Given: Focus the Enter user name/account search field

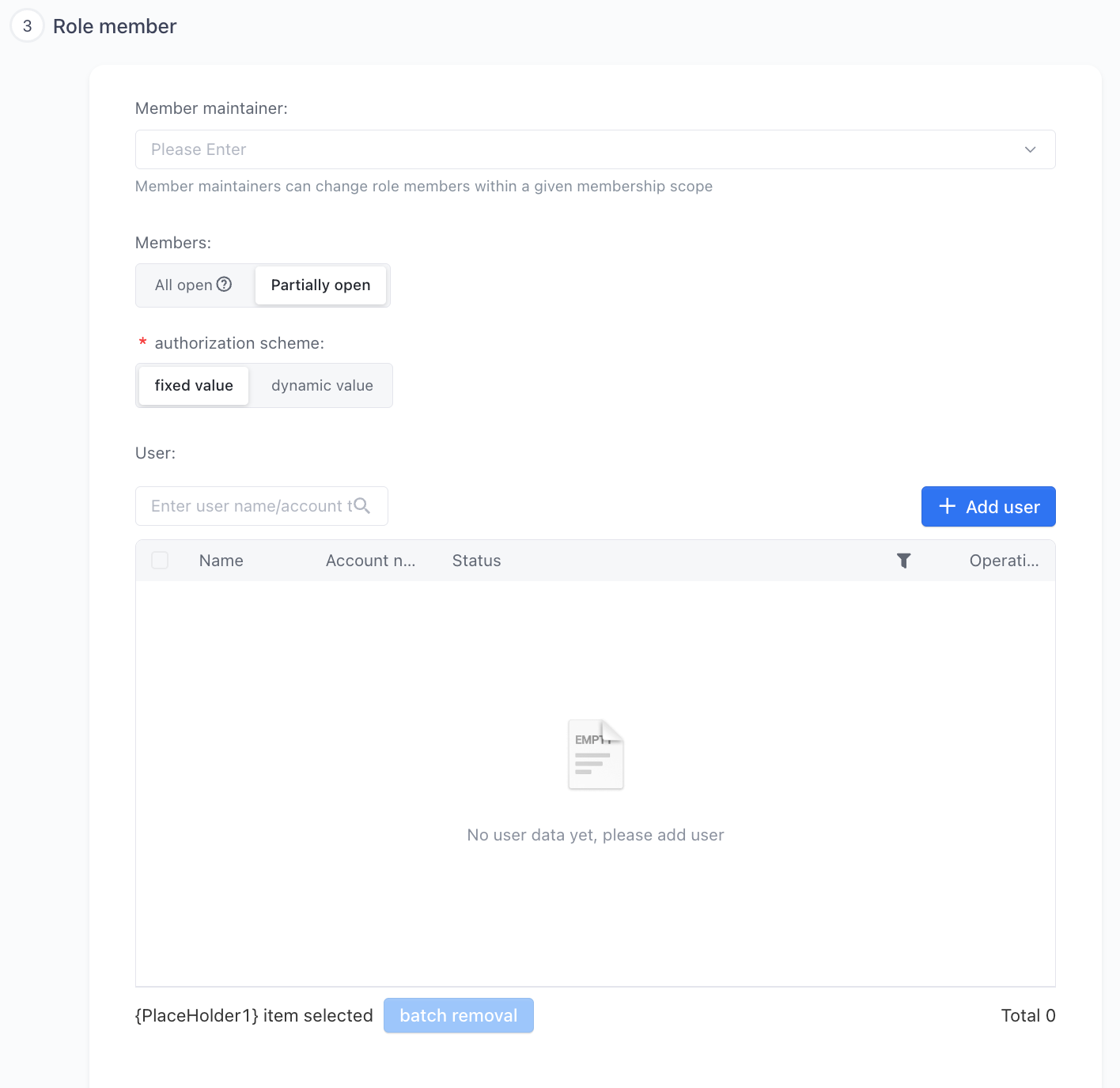Looking at the screenshot, I should pyautogui.click(x=262, y=506).
